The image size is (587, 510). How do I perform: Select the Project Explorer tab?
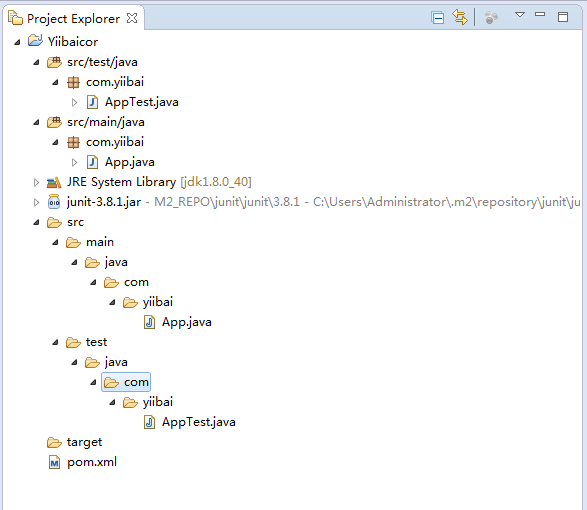[x=73, y=18]
